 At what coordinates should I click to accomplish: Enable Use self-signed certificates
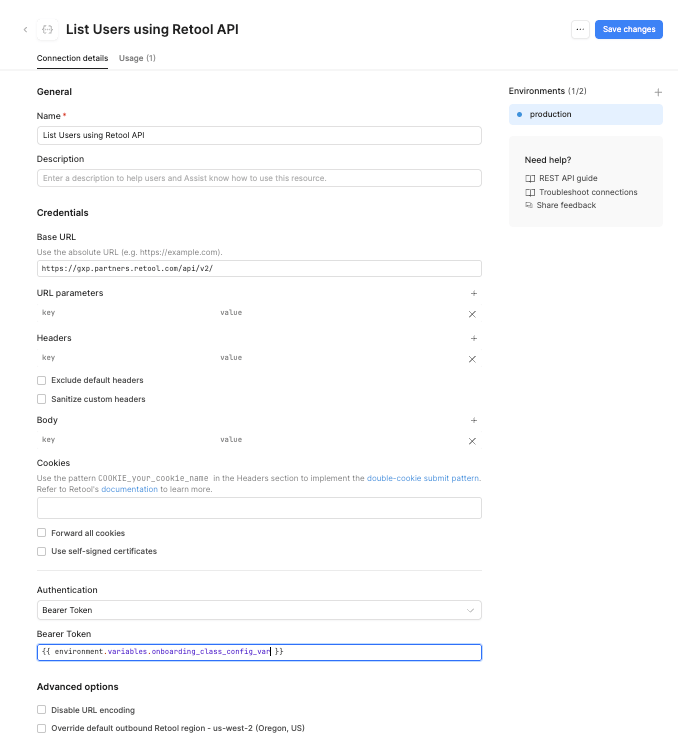(42, 552)
